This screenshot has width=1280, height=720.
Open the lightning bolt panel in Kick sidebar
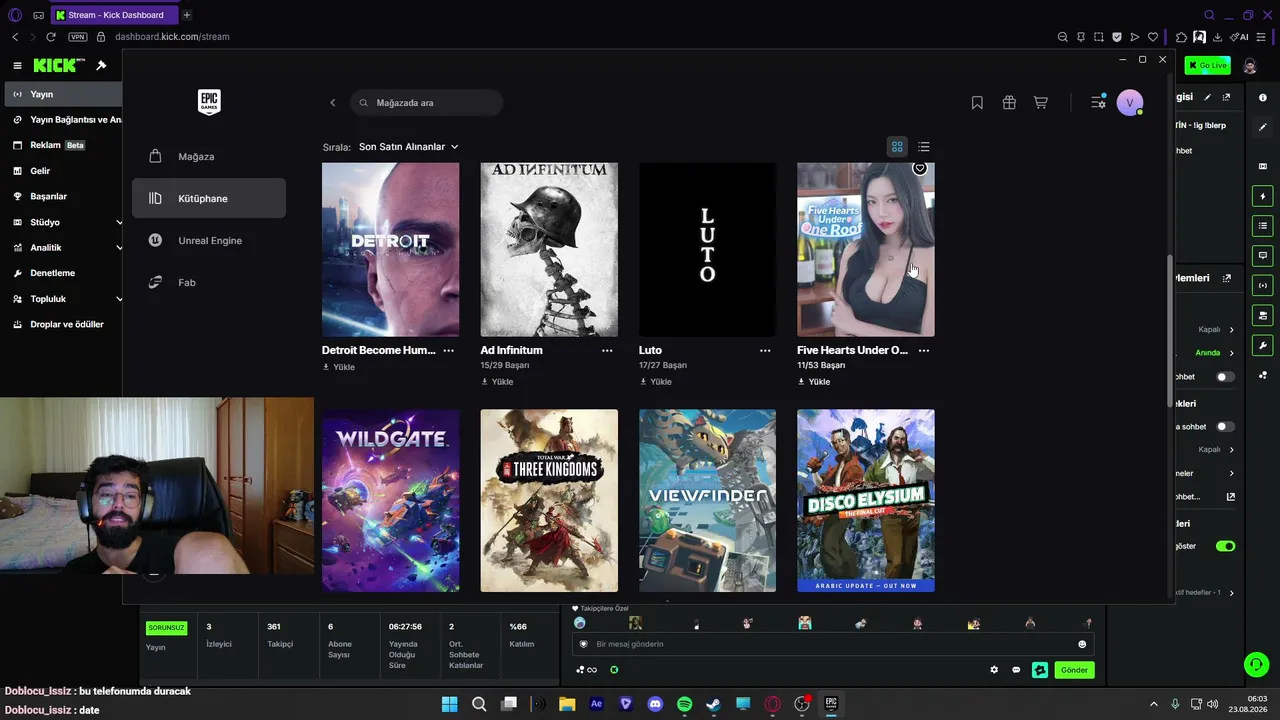(x=1263, y=196)
